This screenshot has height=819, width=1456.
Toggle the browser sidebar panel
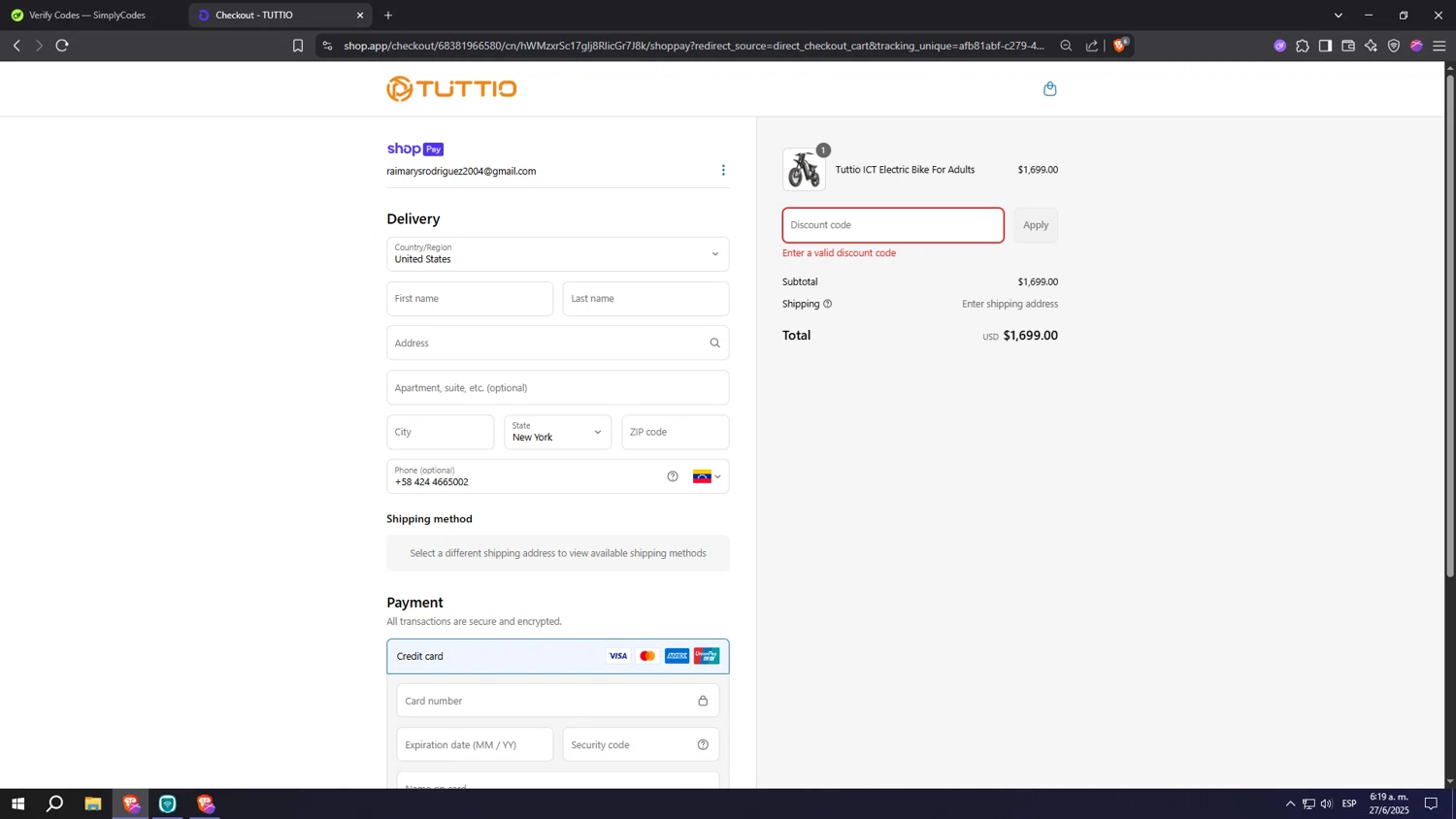pyautogui.click(x=1325, y=46)
